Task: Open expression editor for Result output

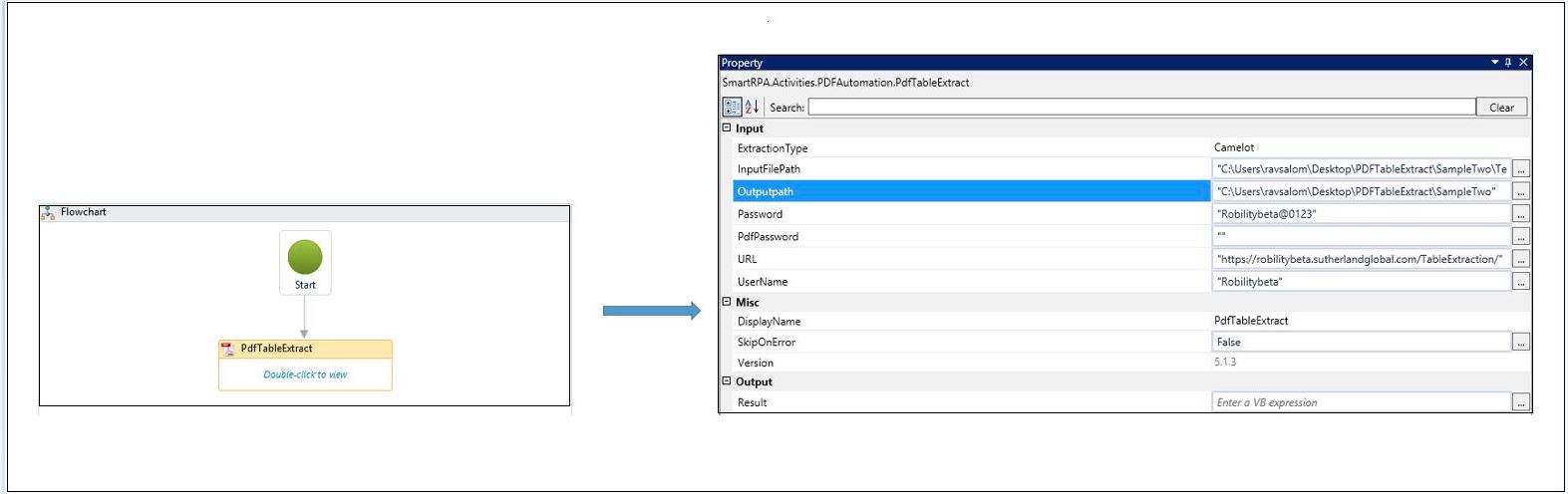Action: pyautogui.click(x=1520, y=402)
